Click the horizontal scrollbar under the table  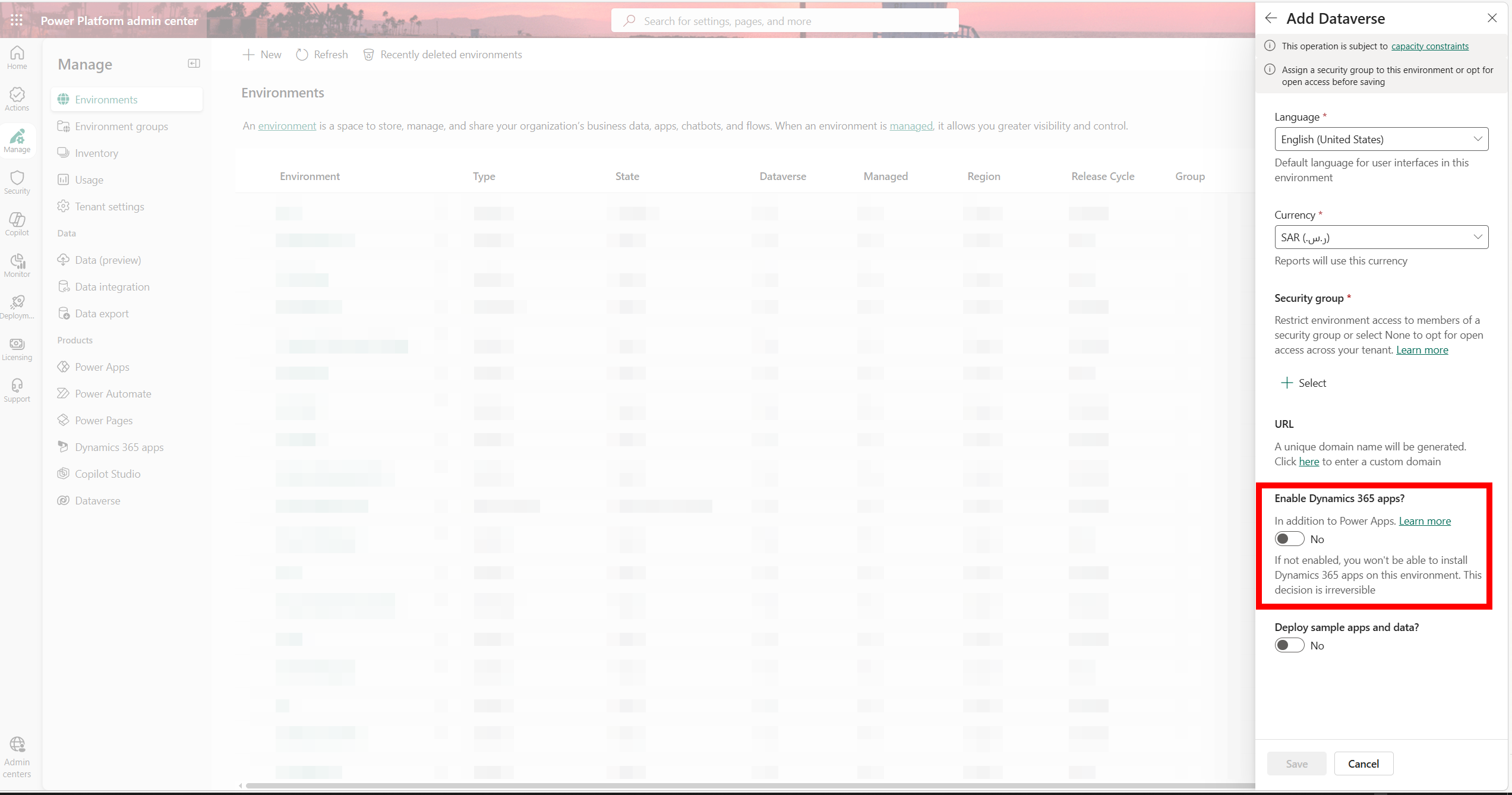click(x=750, y=785)
